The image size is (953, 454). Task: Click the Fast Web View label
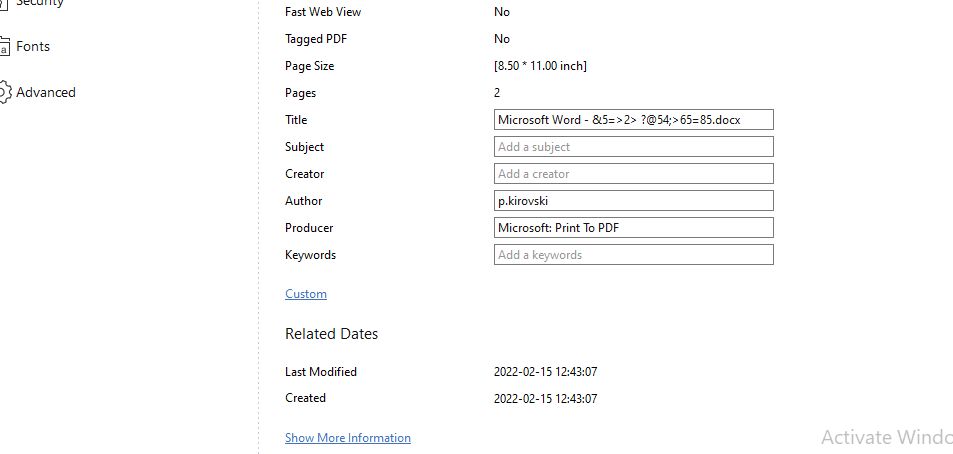click(323, 12)
